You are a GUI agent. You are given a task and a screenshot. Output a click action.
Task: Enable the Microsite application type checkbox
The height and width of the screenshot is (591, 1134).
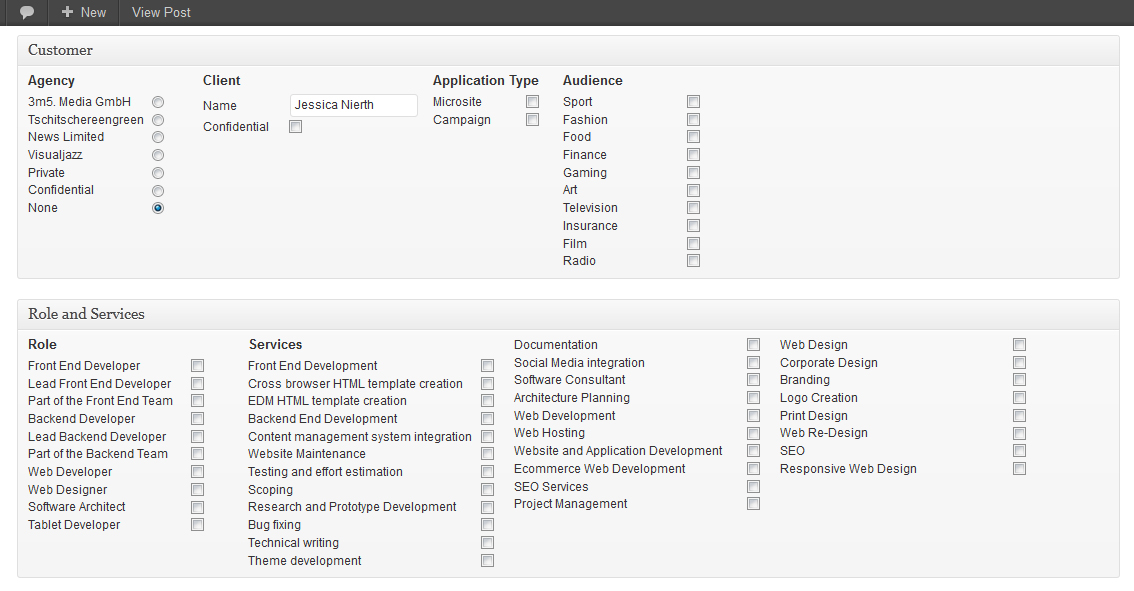(x=533, y=102)
